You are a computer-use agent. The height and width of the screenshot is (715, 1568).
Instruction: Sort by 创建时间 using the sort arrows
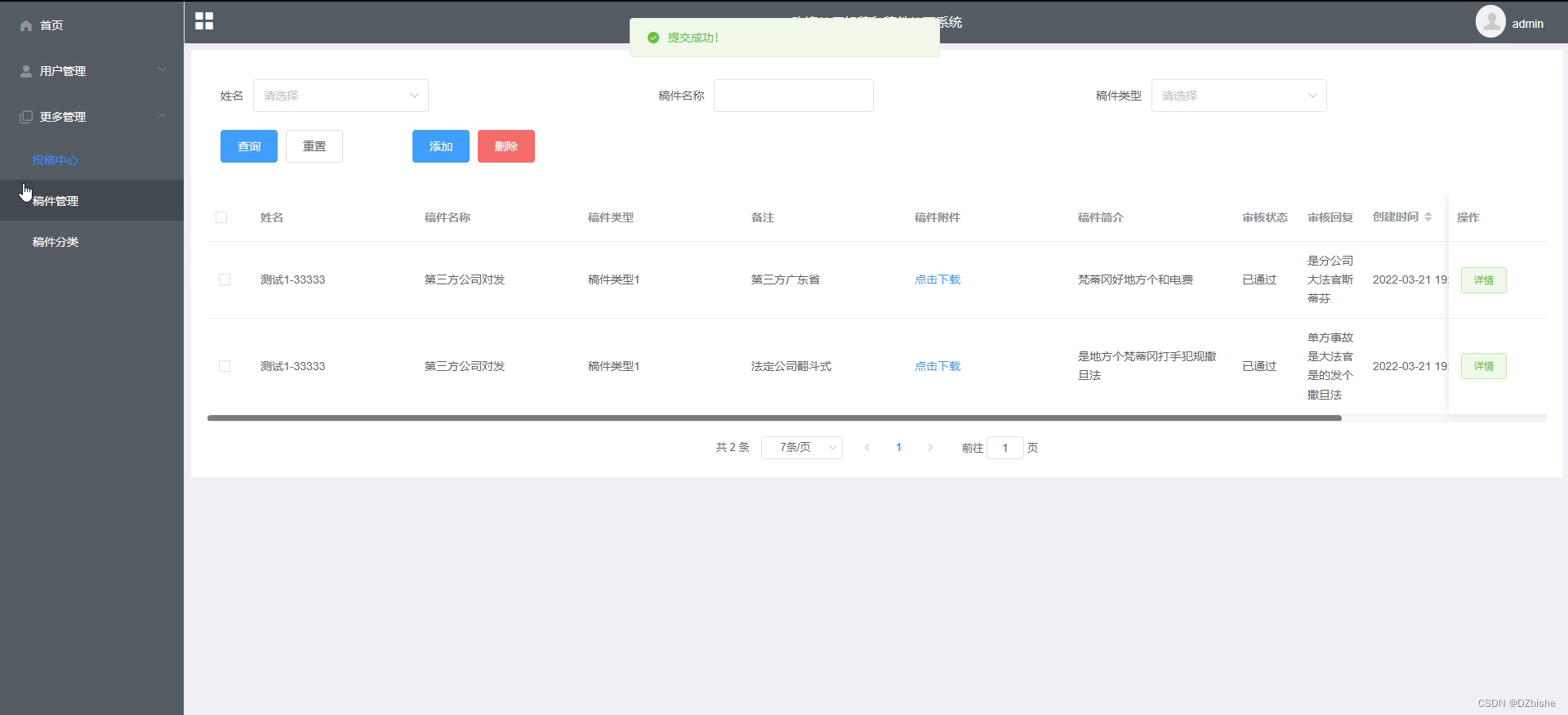tap(1428, 217)
